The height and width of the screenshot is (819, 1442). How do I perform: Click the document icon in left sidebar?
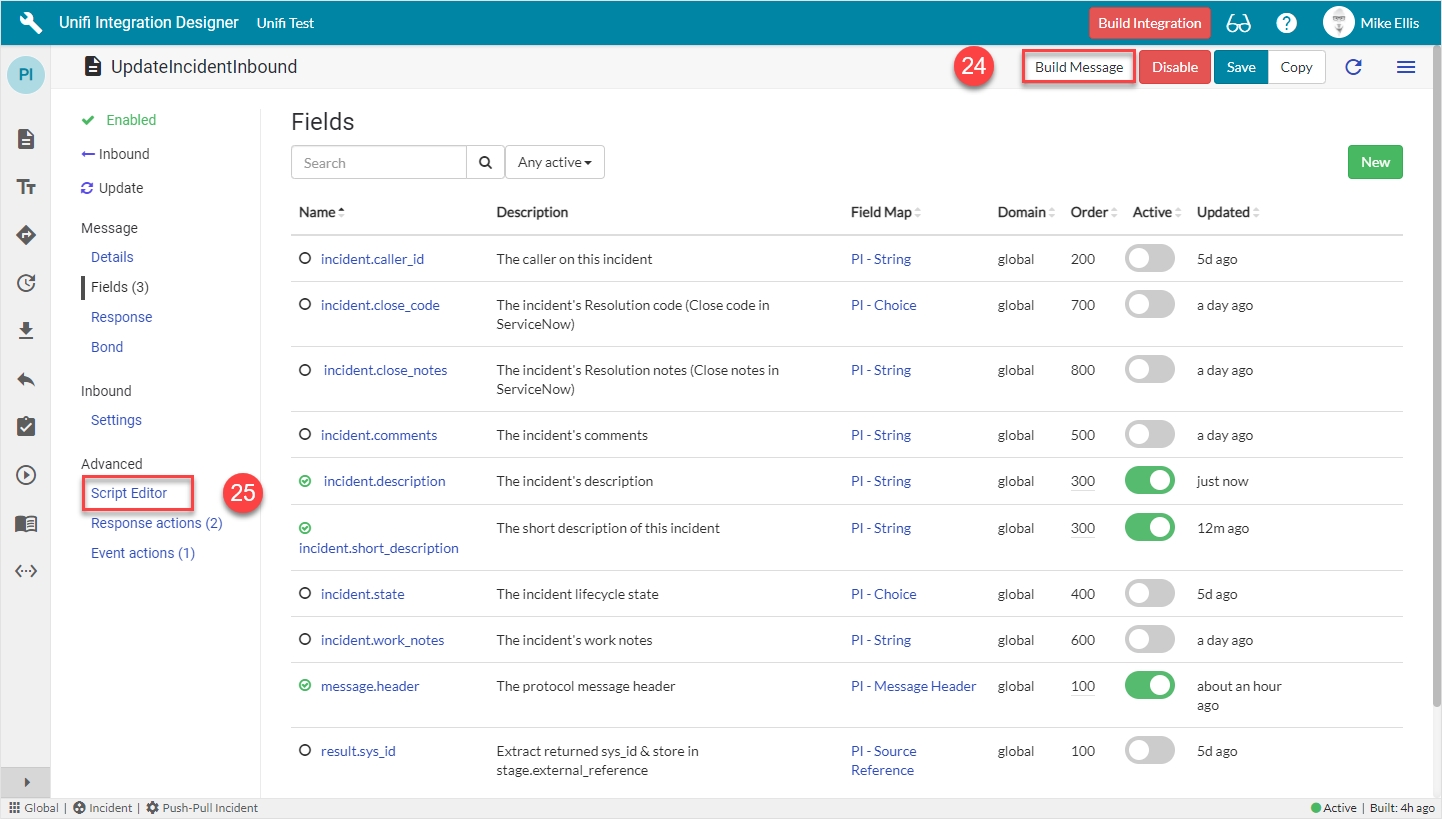coord(26,139)
